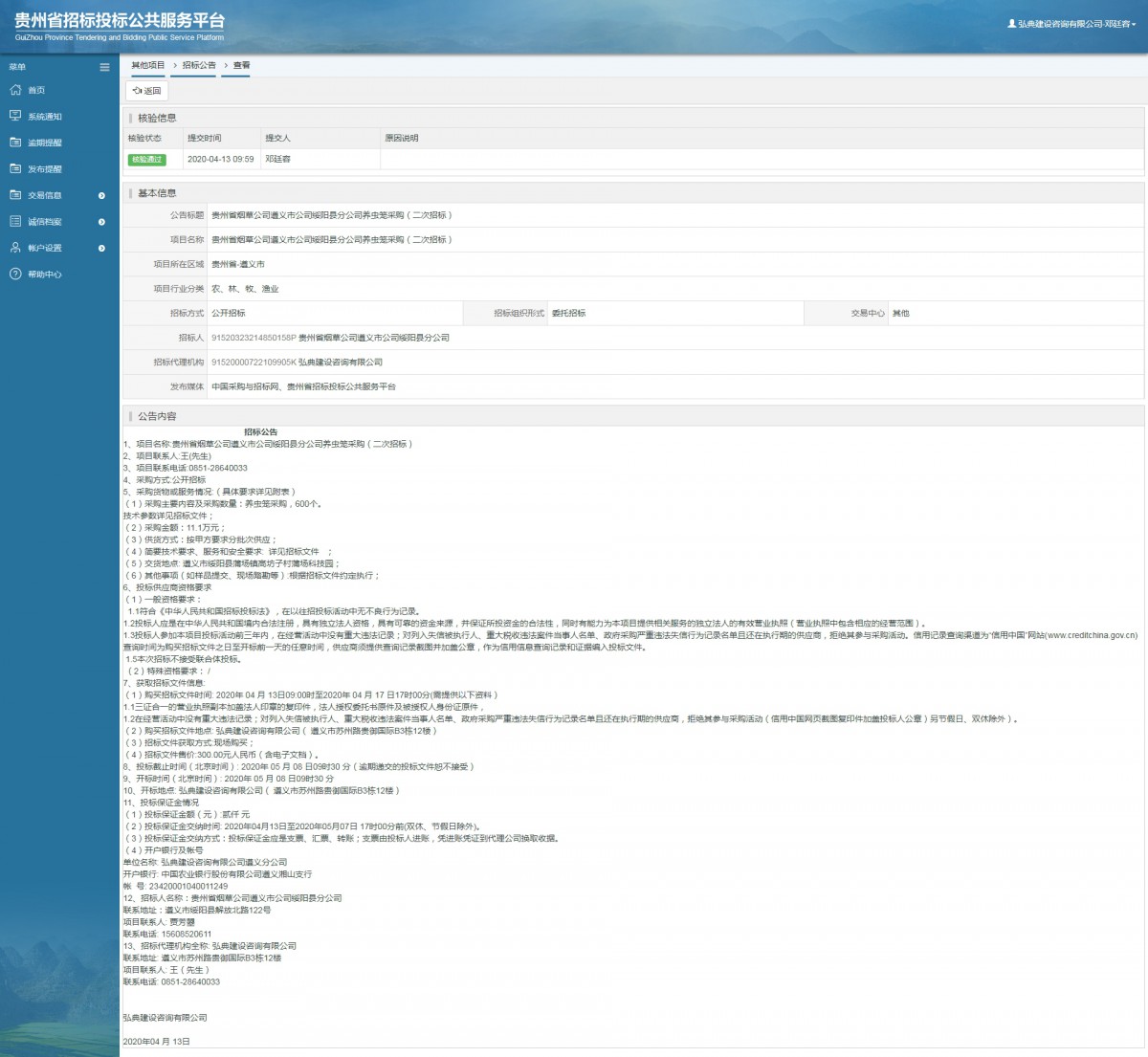Click the 首页 home icon

(x=15, y=90)
